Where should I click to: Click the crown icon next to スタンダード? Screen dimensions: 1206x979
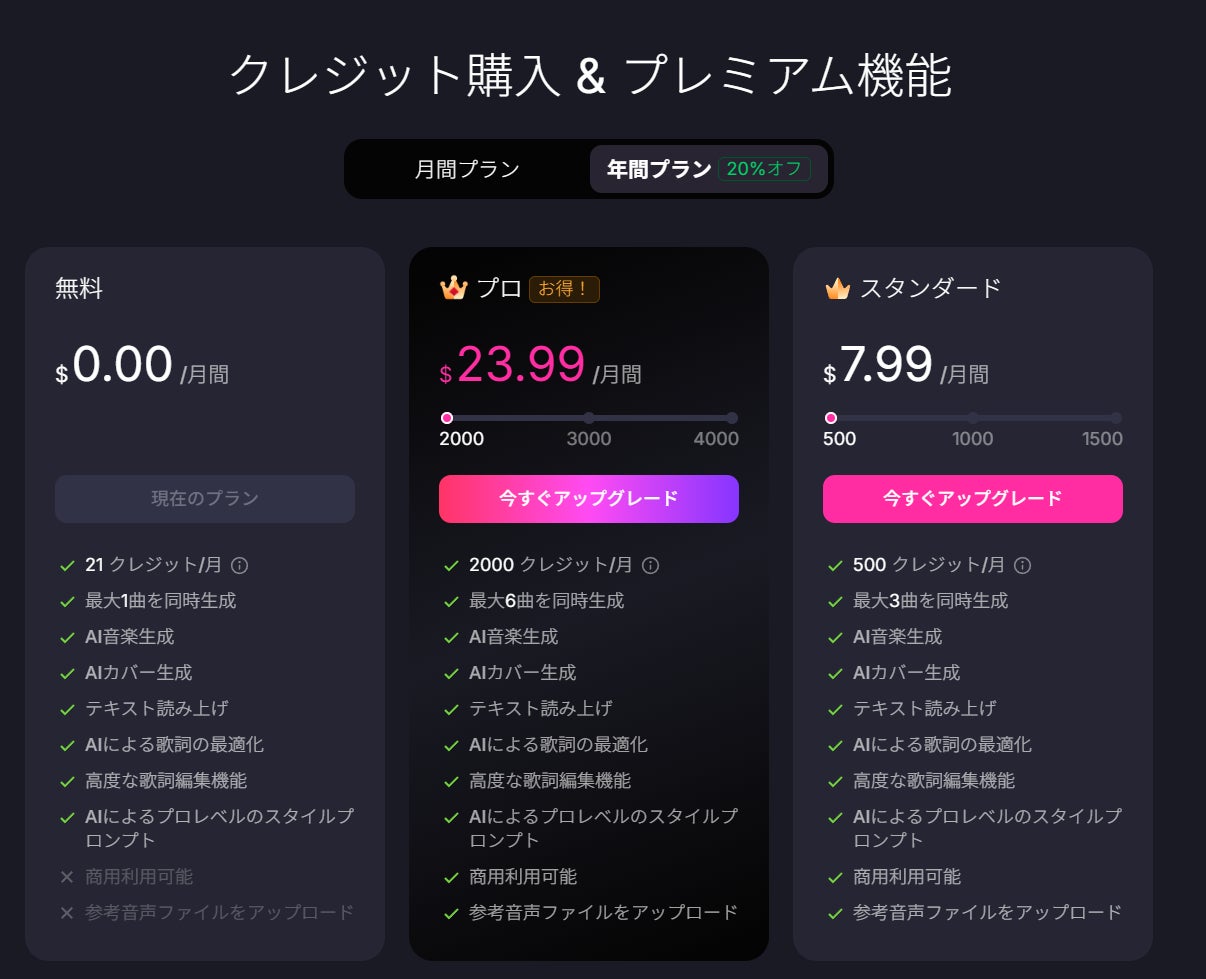click(837, 288)
